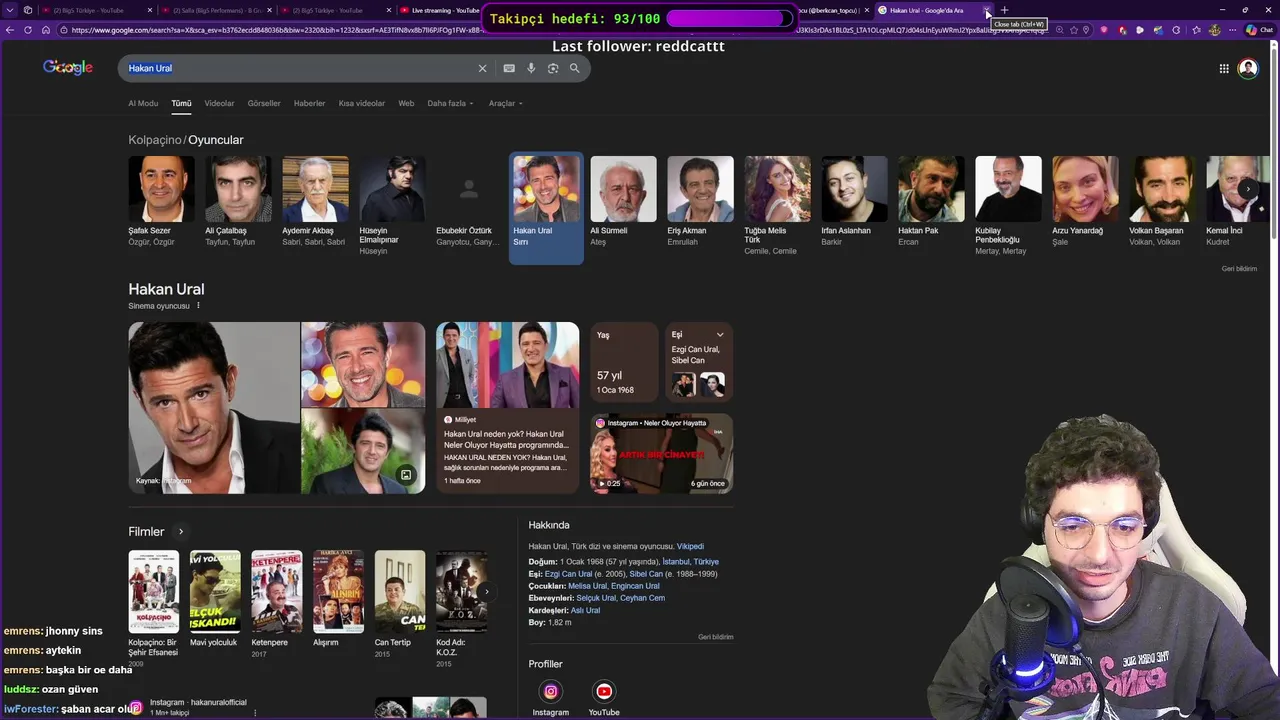
Task: Reload the page with refresh icon
Action: click(x=28, y=30)
